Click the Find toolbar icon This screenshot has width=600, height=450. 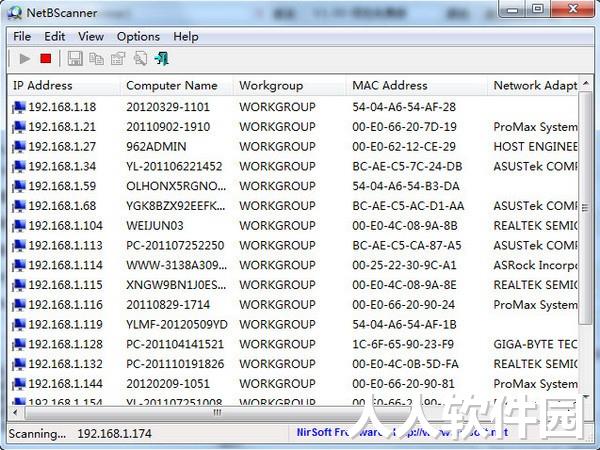(140, 59)
